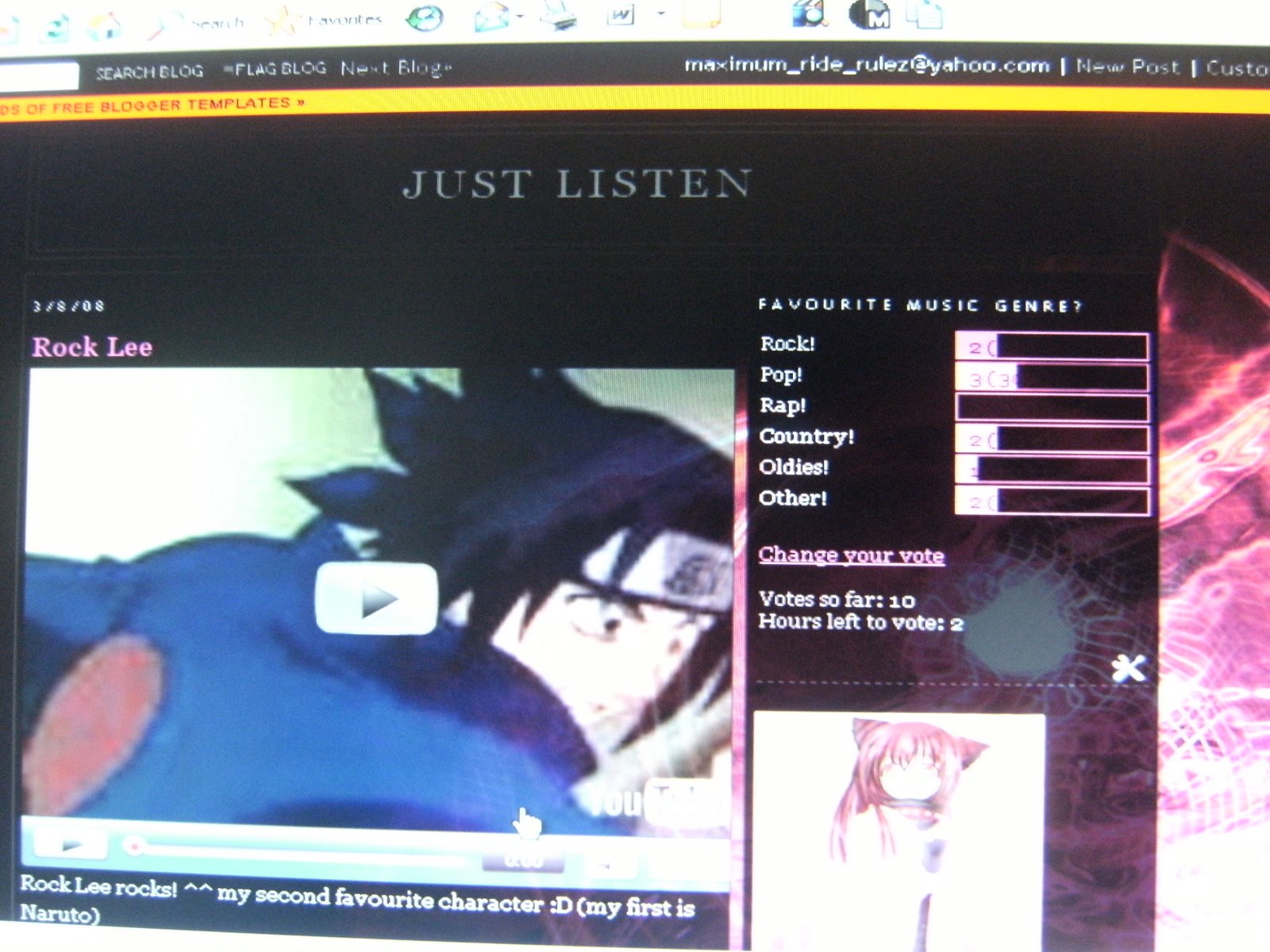Click the yellow notes toolbar icon

pos(702,13)
